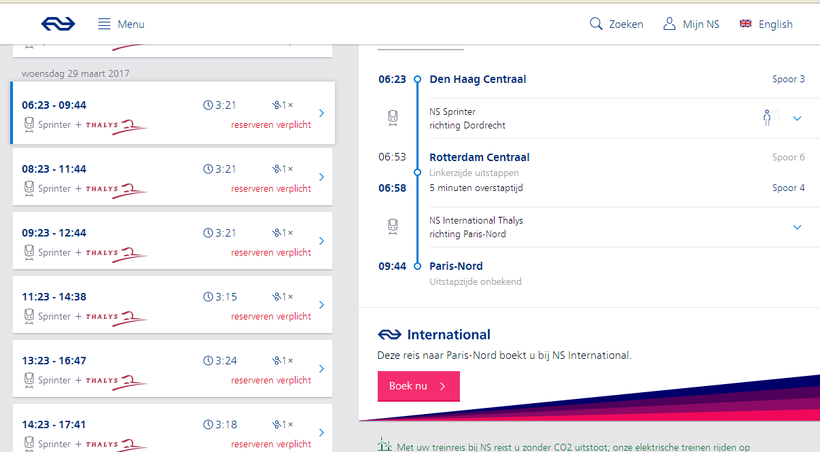
Task: Click the train icon beside NS Sprinter
Action: coord(394,119)
